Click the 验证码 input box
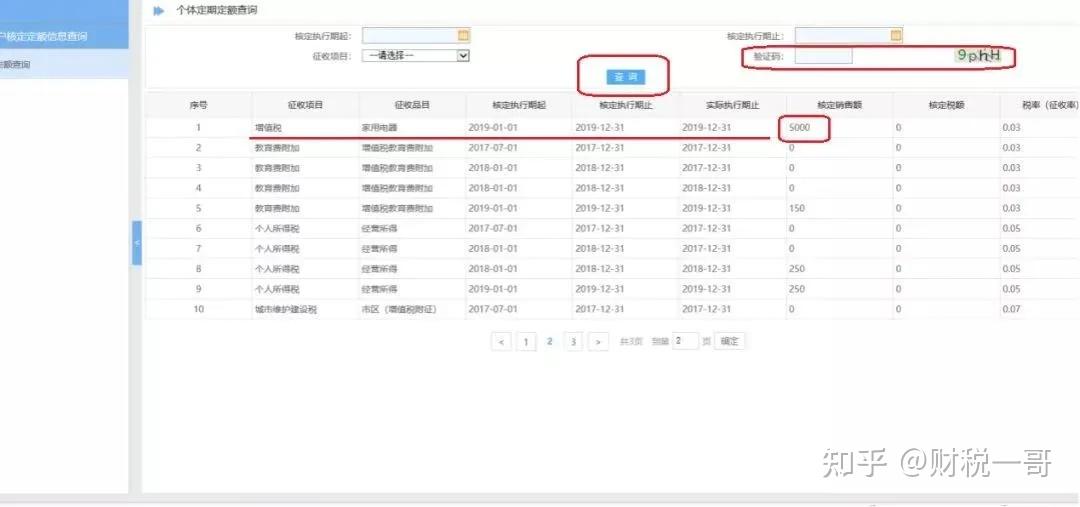The image size is (1080, 507). click(823, 56)
